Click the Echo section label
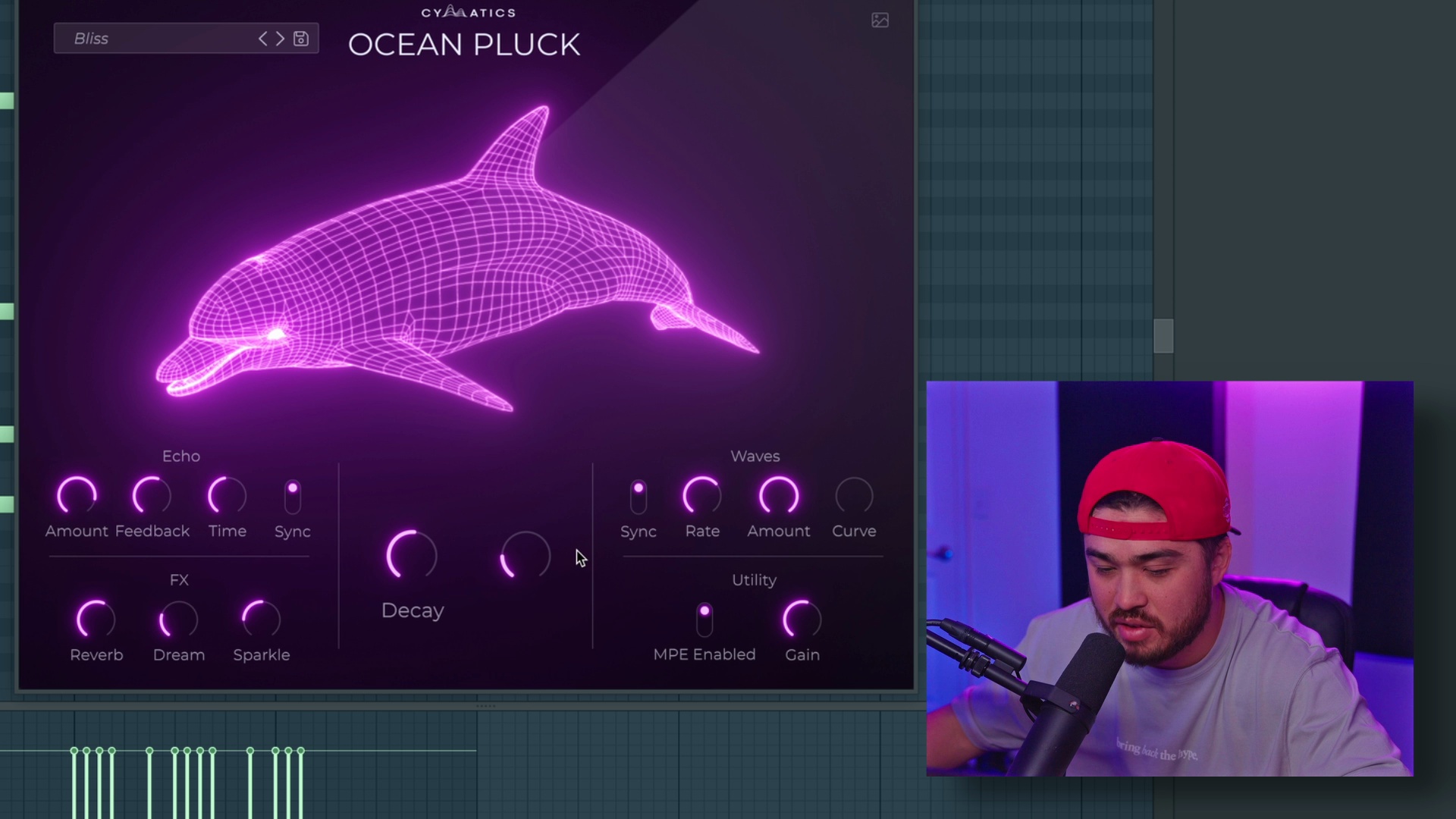Image resolution: width=1456 pixels, height=819 pixels. click(x=181, y=456)
